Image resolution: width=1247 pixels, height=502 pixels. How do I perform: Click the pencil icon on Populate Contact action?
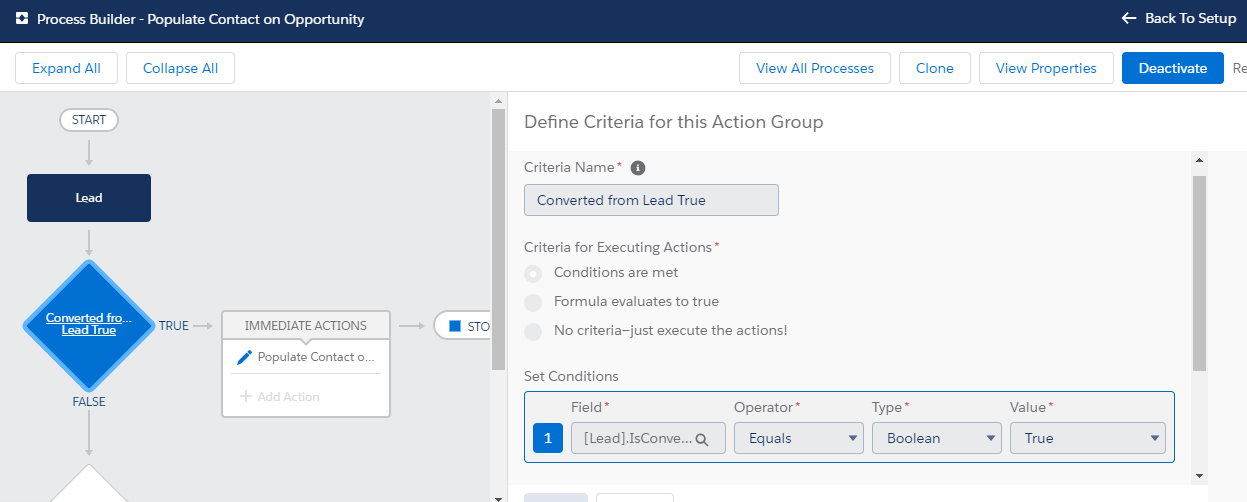(244, 357)
